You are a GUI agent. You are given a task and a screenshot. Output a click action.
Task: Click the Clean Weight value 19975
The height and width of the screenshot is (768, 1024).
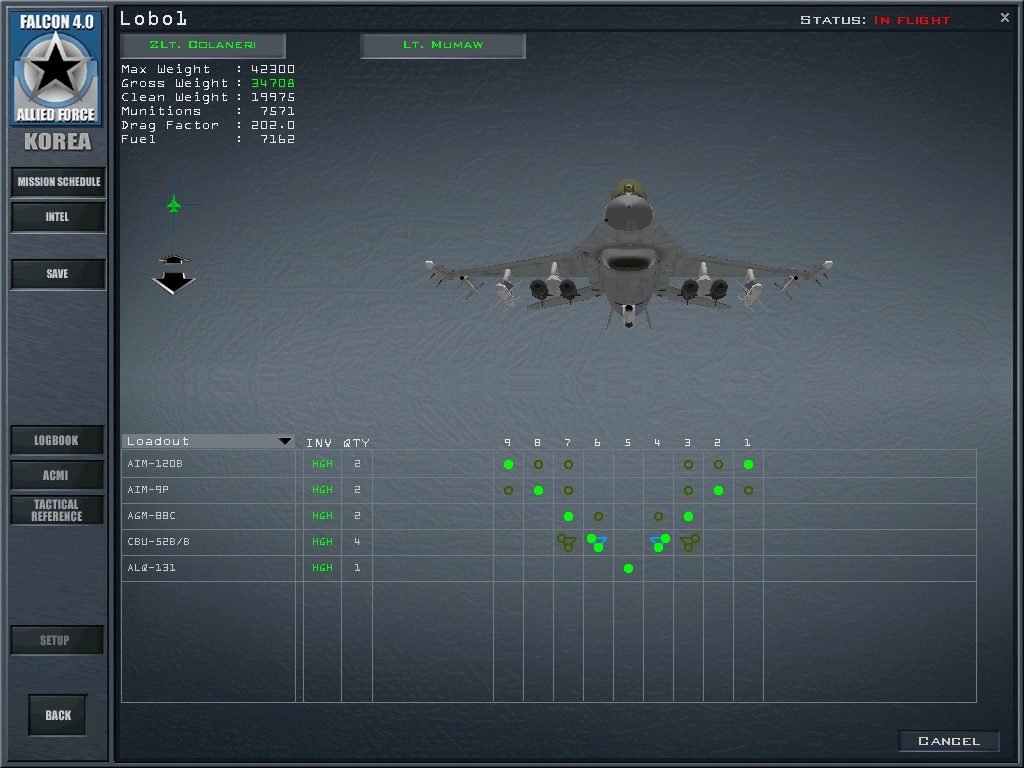[273, 97]
